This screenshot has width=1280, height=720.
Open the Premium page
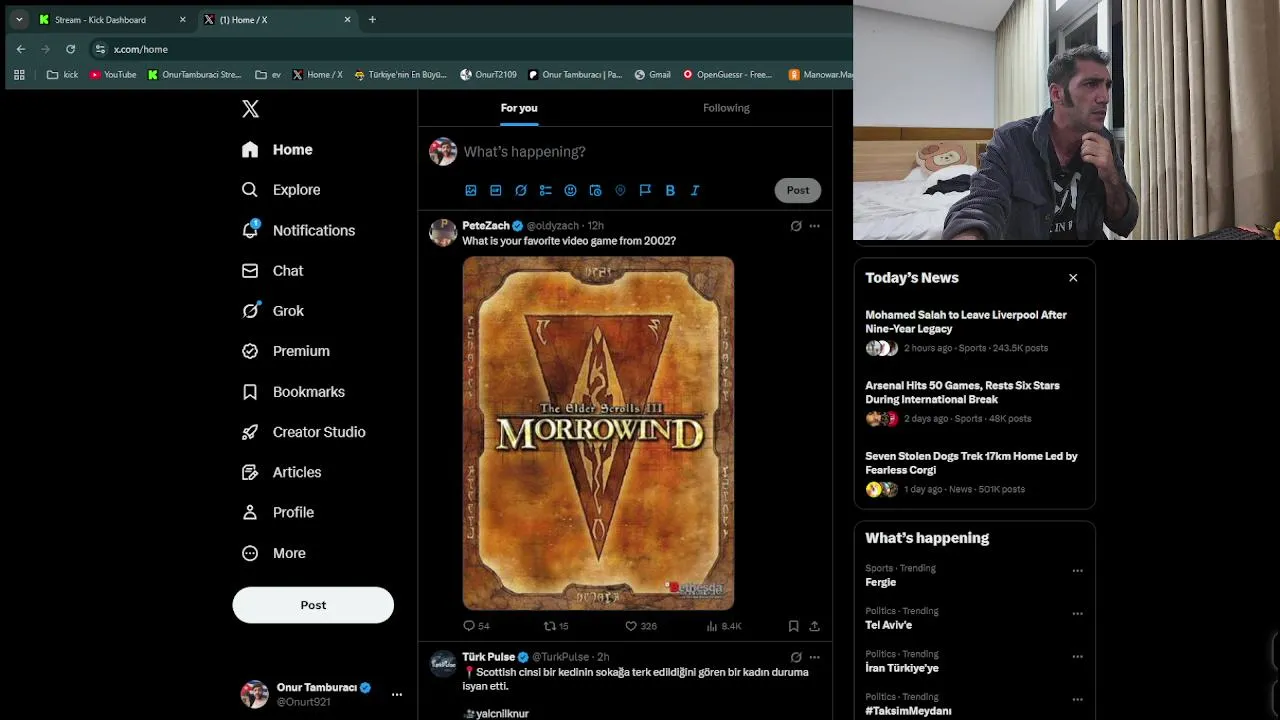(285, 351)
